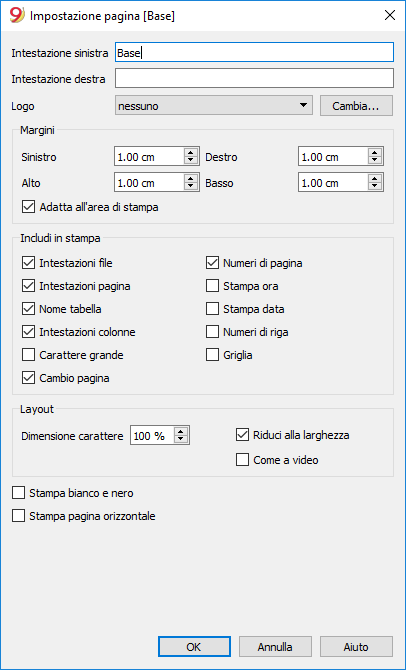The width and height of the screenshot is (406, 671).
Task: Disable Riduci alla larghezza
Action: pos(243,435)
